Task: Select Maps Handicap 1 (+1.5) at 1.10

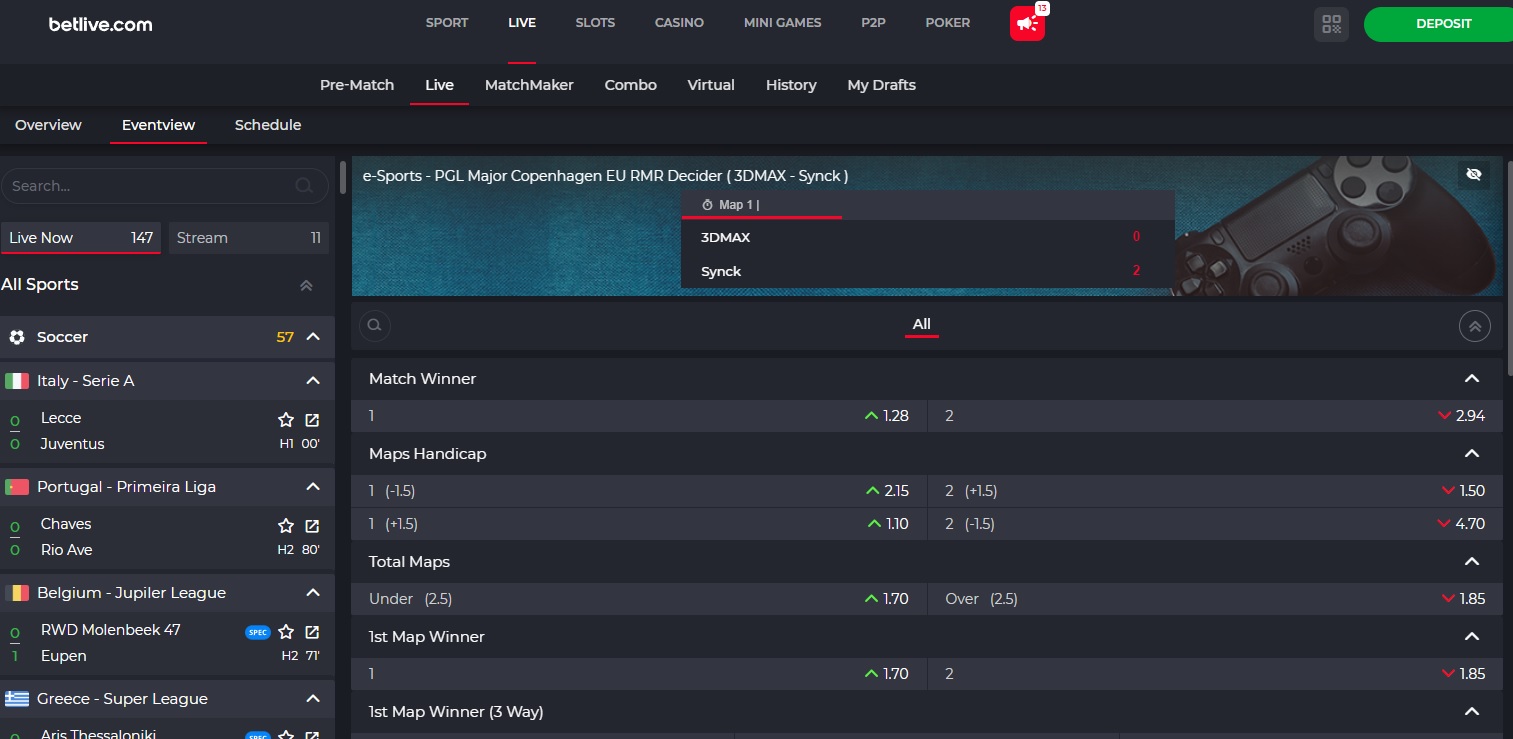Action: point(639,524)
